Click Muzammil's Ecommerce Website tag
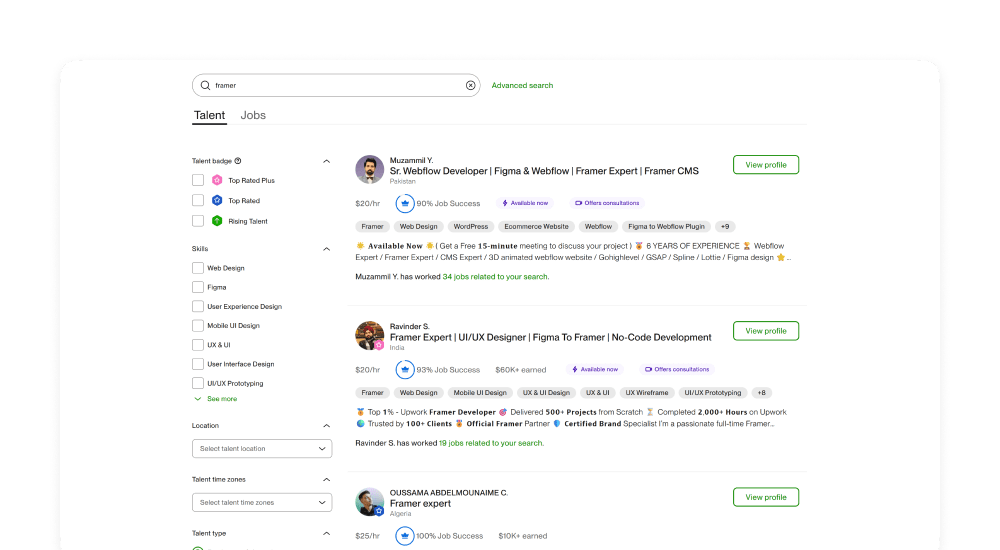This screenshot has height=550, width=1000. coord(536,227)
